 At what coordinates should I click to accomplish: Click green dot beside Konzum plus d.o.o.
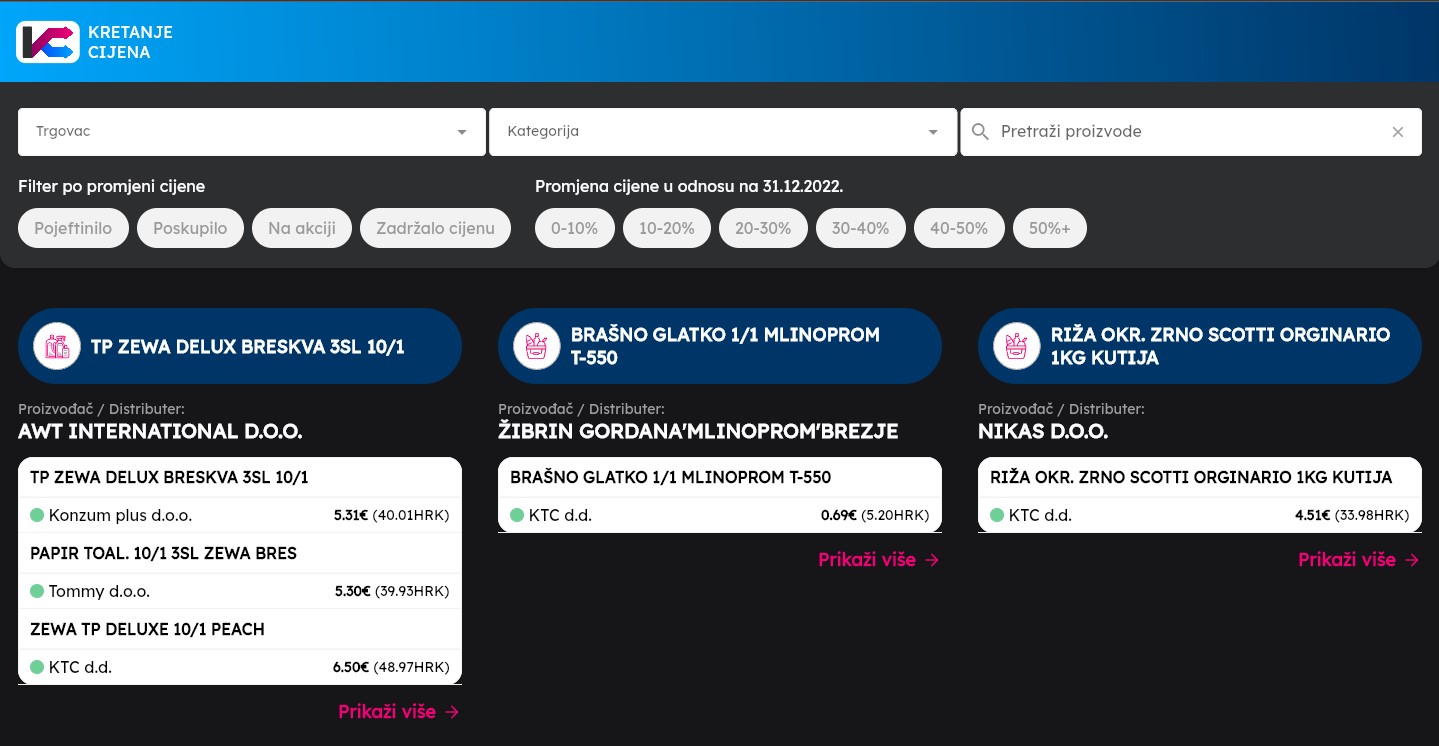click(x=37, y=515)
